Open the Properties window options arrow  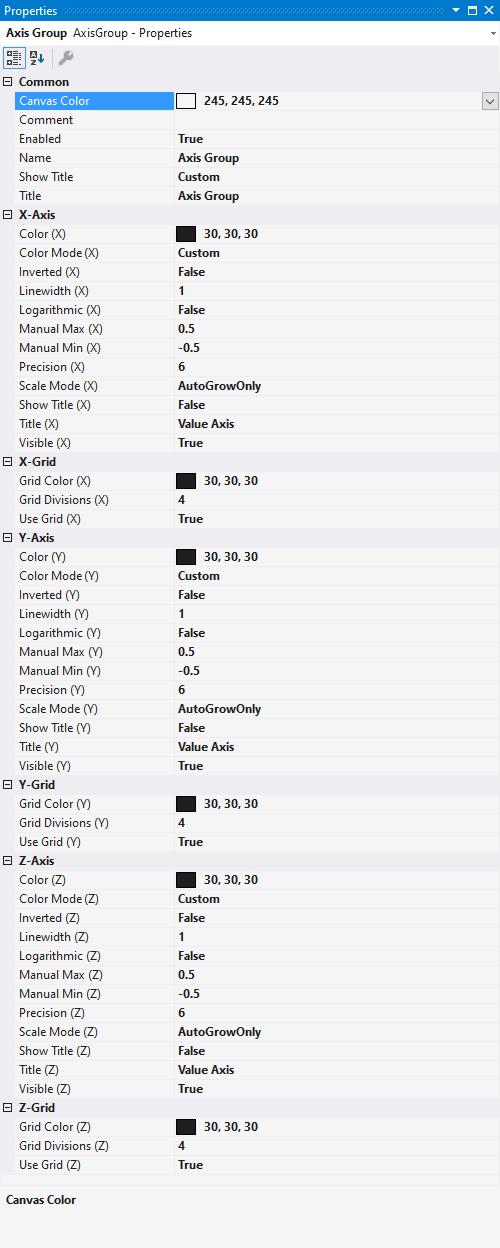point(457,10)
